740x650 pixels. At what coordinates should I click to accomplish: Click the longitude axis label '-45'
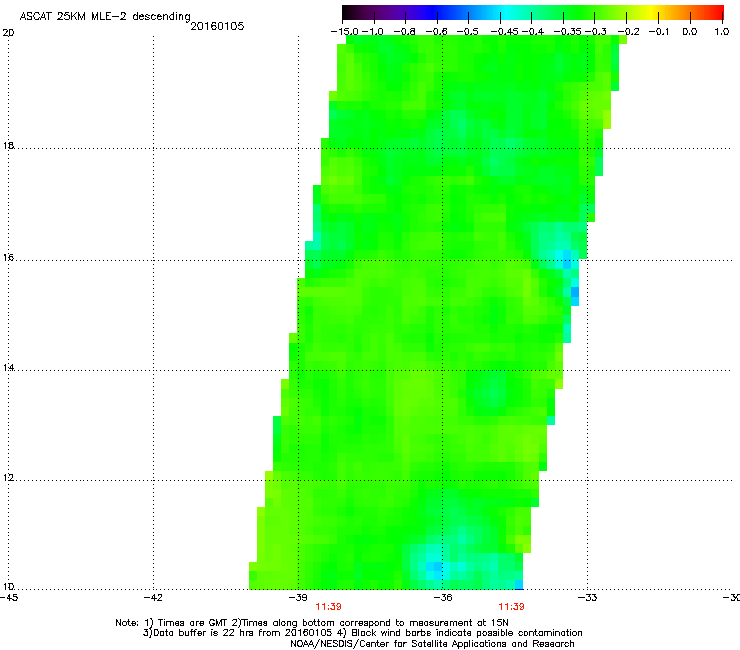click(x=9, y=598)
